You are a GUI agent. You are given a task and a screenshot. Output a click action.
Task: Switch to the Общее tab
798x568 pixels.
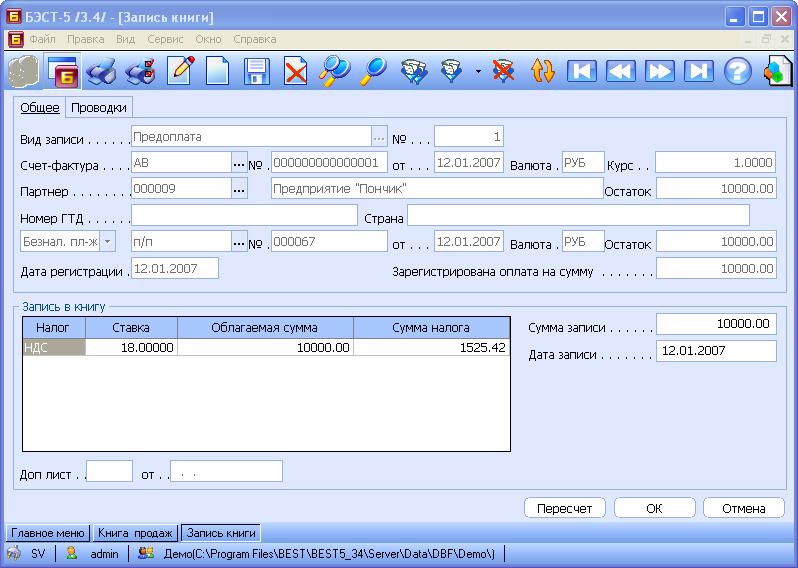(40, 107)
